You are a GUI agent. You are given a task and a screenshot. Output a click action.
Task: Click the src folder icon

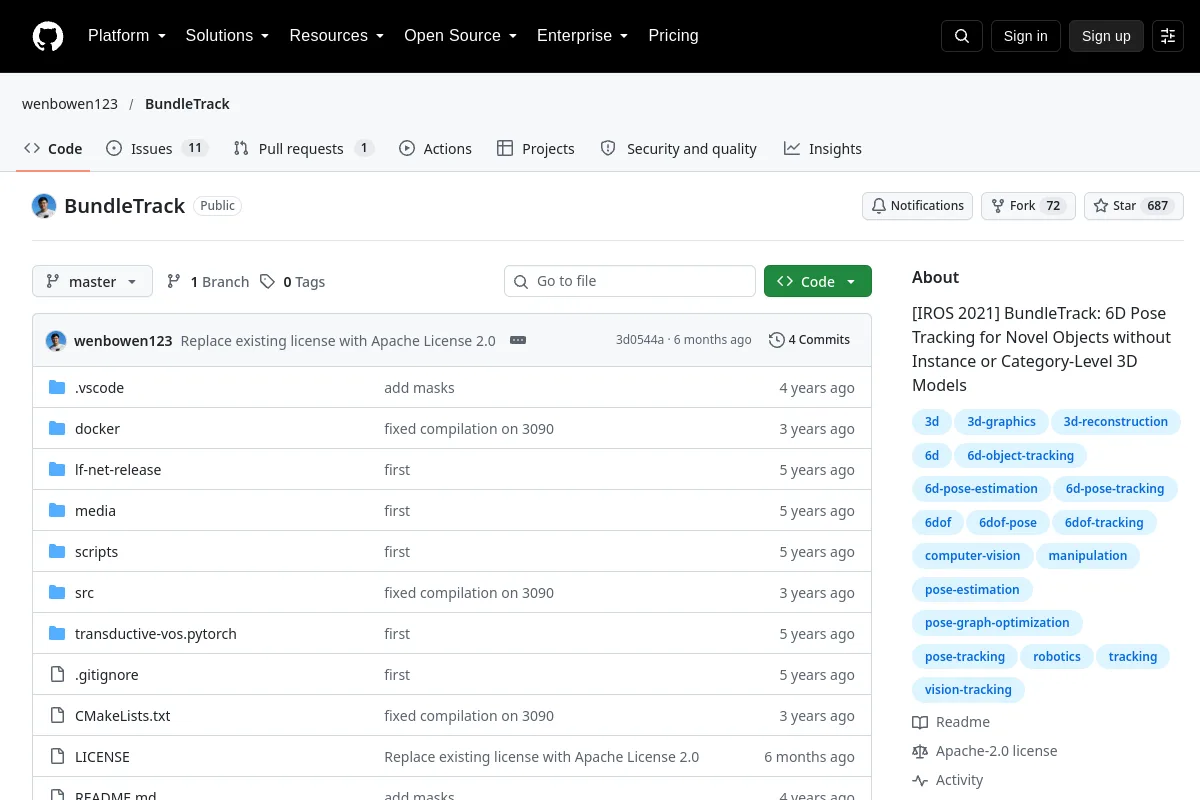pyautogui.click(x=57, y=593)
